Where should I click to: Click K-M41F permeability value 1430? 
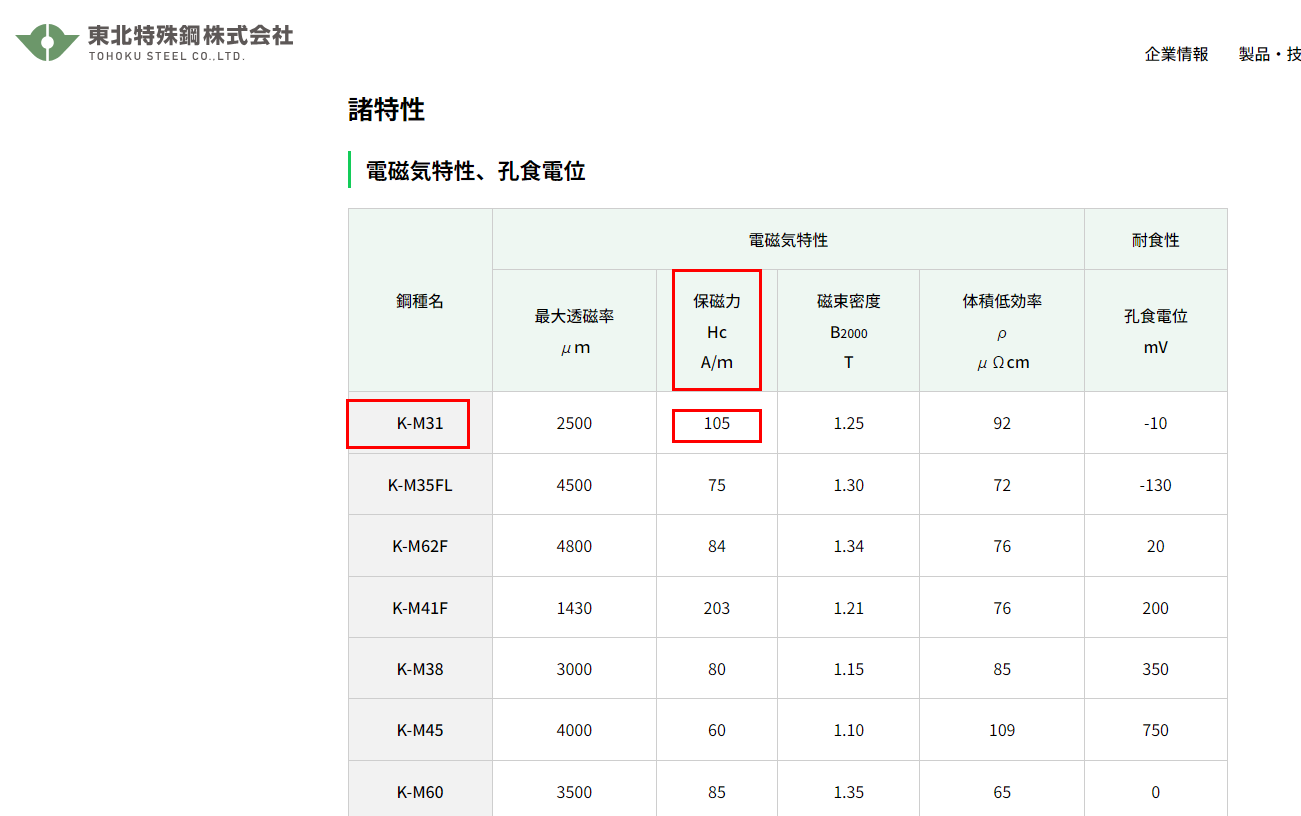pos(574,608)
